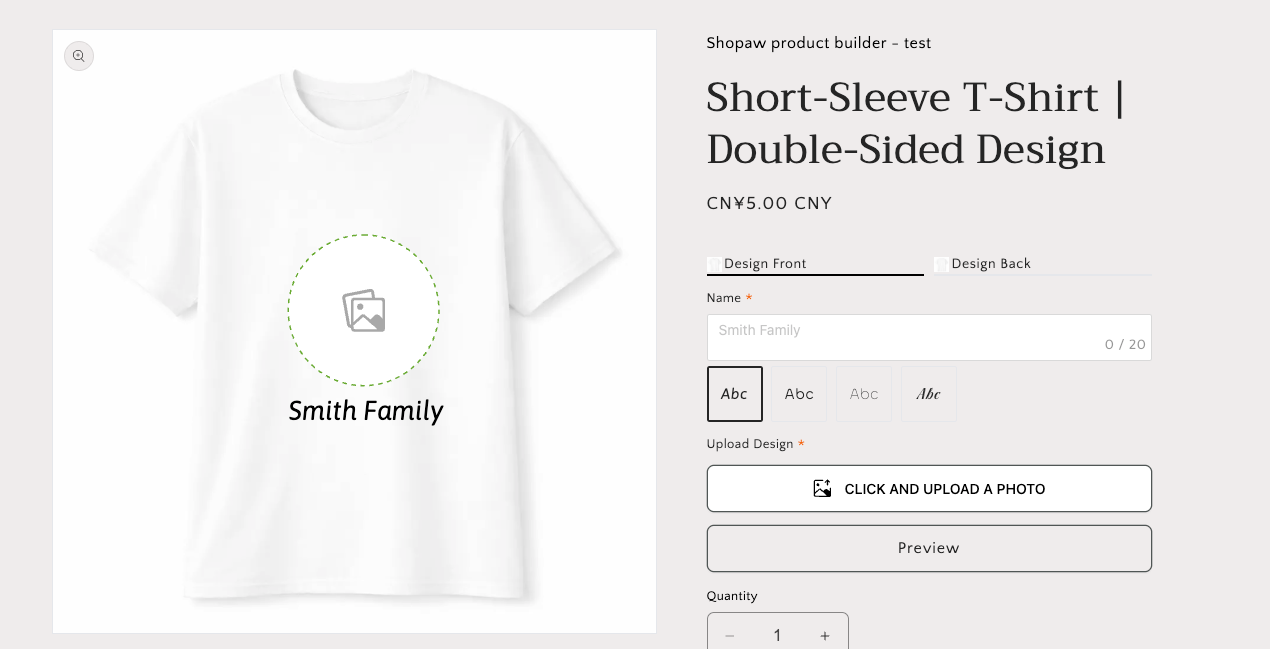1270x649 pixels.
Task: Click the upload photo icon with sparkle
Action: pos(822,488)
